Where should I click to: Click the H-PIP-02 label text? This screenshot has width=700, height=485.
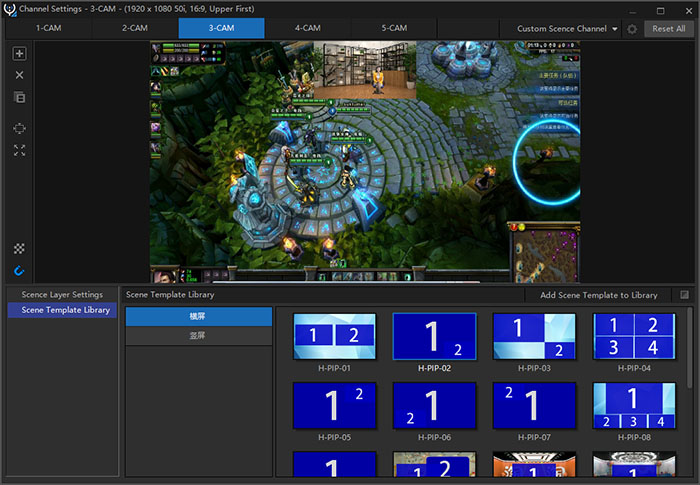coord(434,368)
